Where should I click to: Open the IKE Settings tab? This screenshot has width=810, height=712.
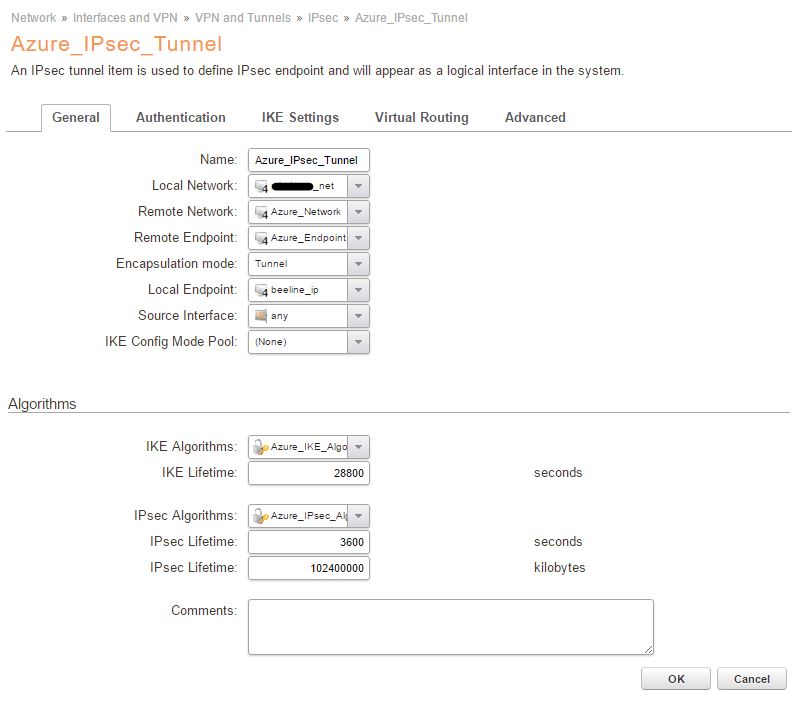[300, 118]
